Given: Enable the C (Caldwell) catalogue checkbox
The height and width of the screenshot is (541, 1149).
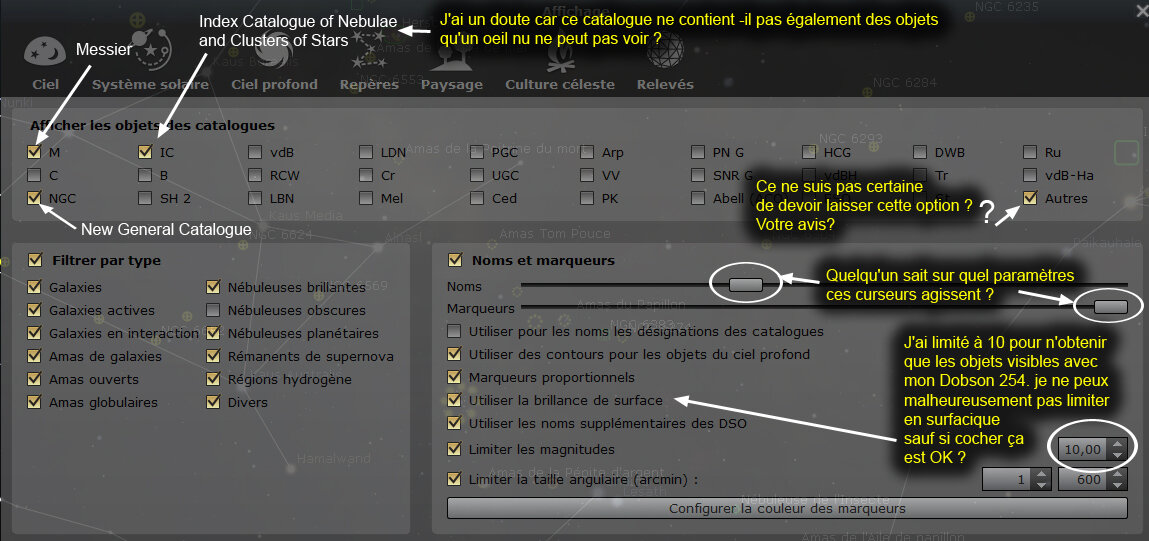Looking at the screenshot, I should coord(34,175).
